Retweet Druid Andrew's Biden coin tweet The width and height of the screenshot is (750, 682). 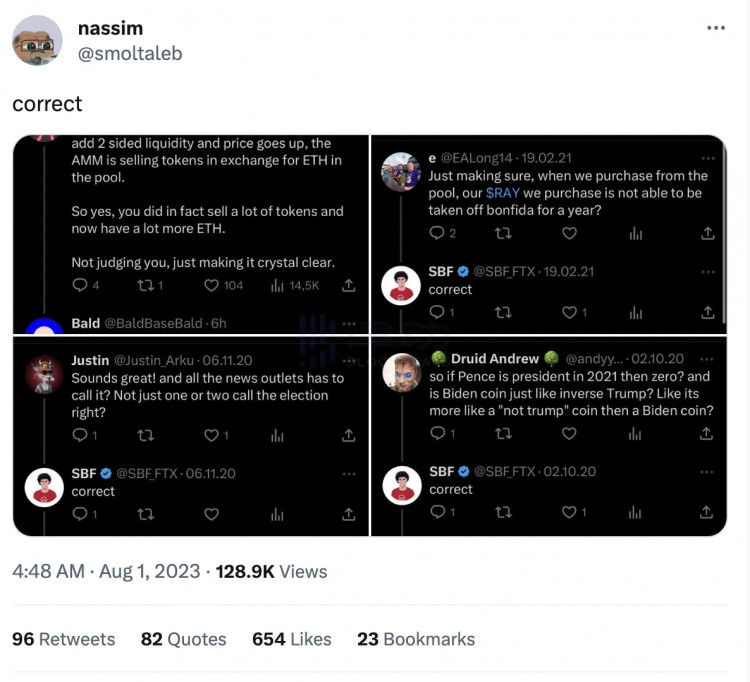(503, 433)
